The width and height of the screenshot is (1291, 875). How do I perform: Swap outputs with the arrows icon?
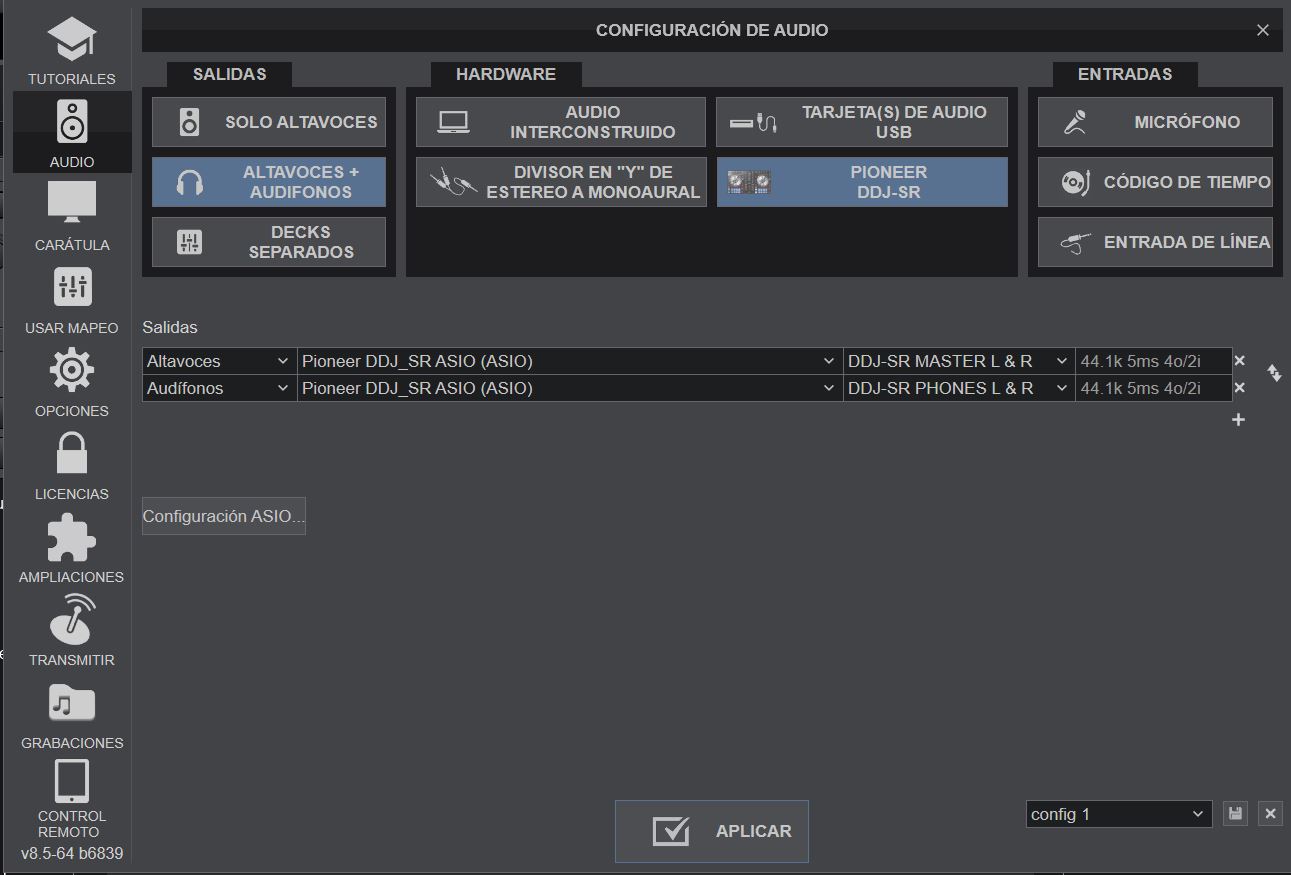(x=1274, y=373)
